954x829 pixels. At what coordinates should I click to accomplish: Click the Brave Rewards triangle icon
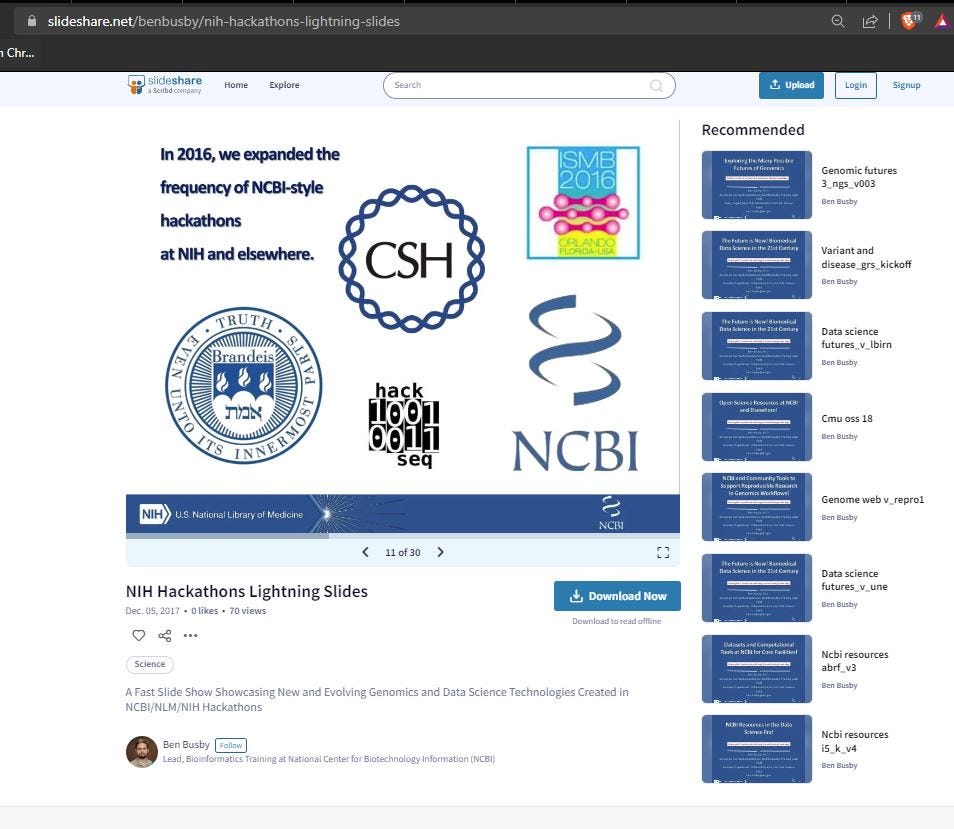943,22
